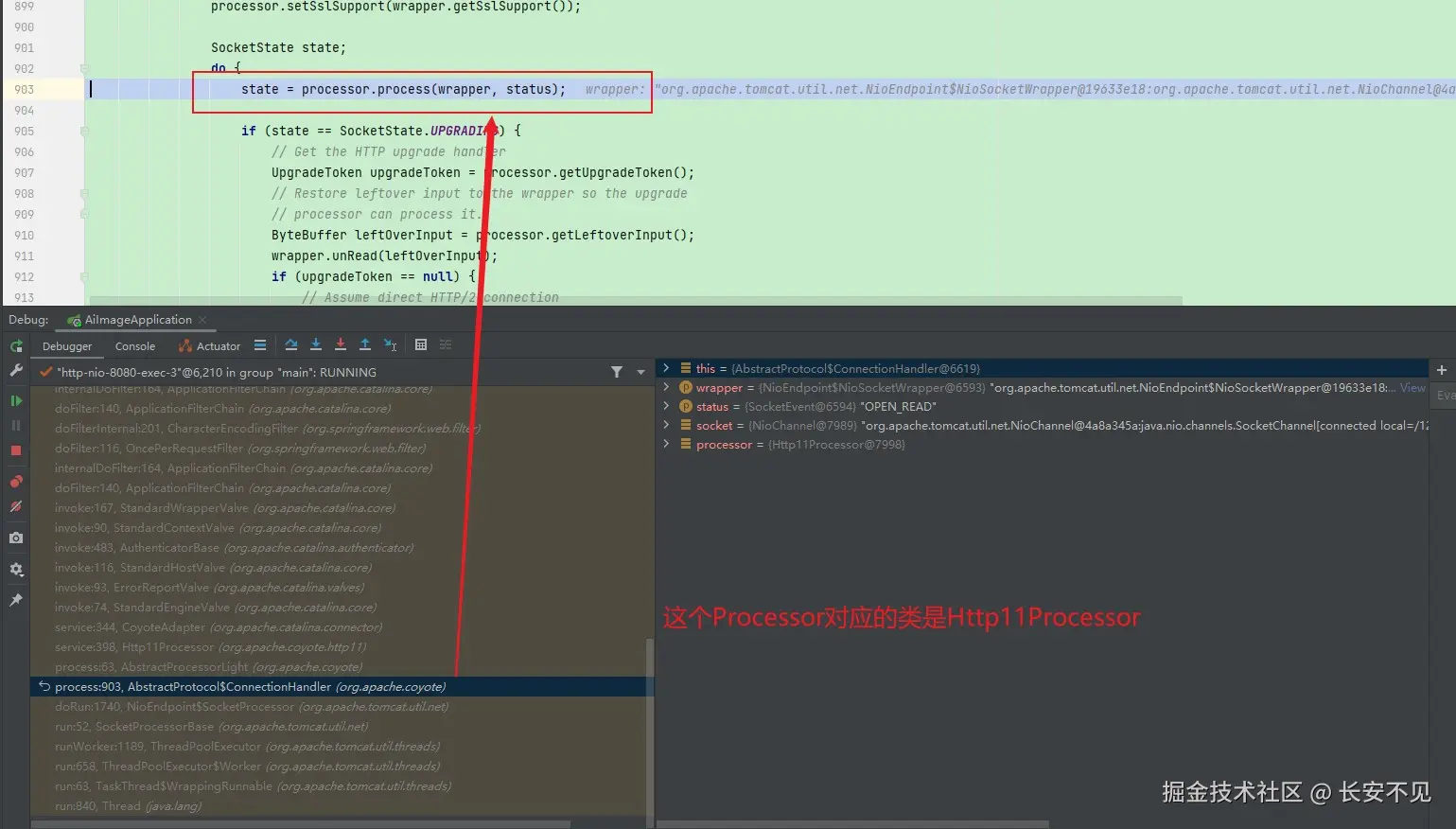Click the Pin Tab icon
1456x829 pixels.
16,600
